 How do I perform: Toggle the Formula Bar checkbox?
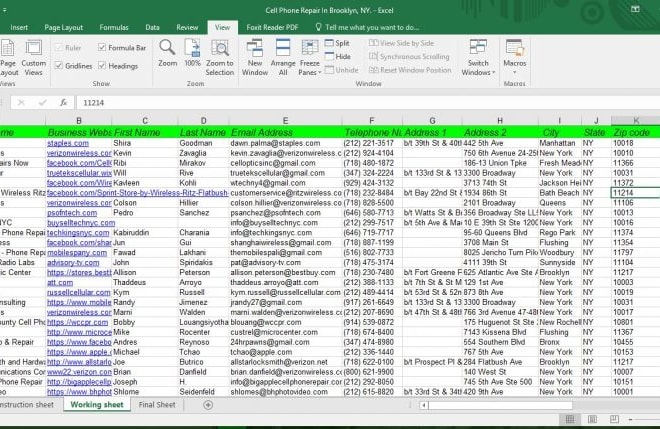pyautogui.click(x=102, y=47)
